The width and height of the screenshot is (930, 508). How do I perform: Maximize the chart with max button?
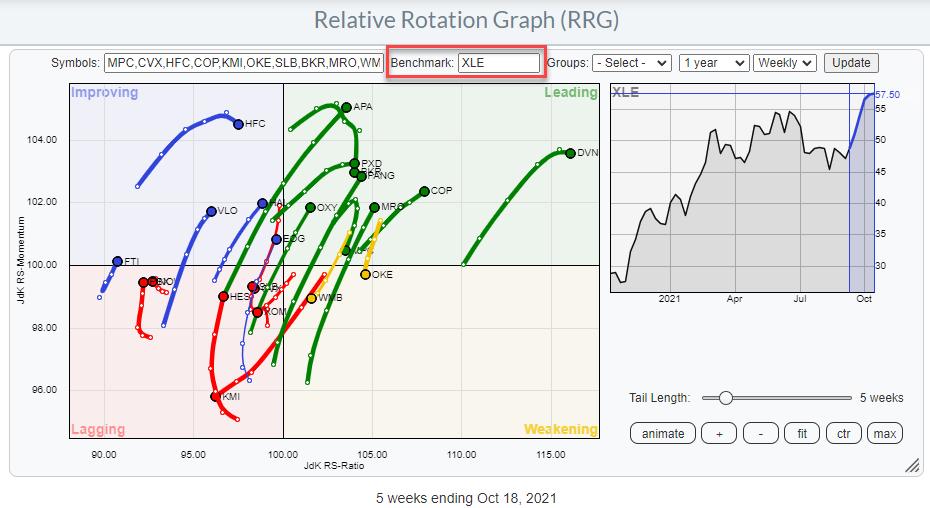(885, 433)
